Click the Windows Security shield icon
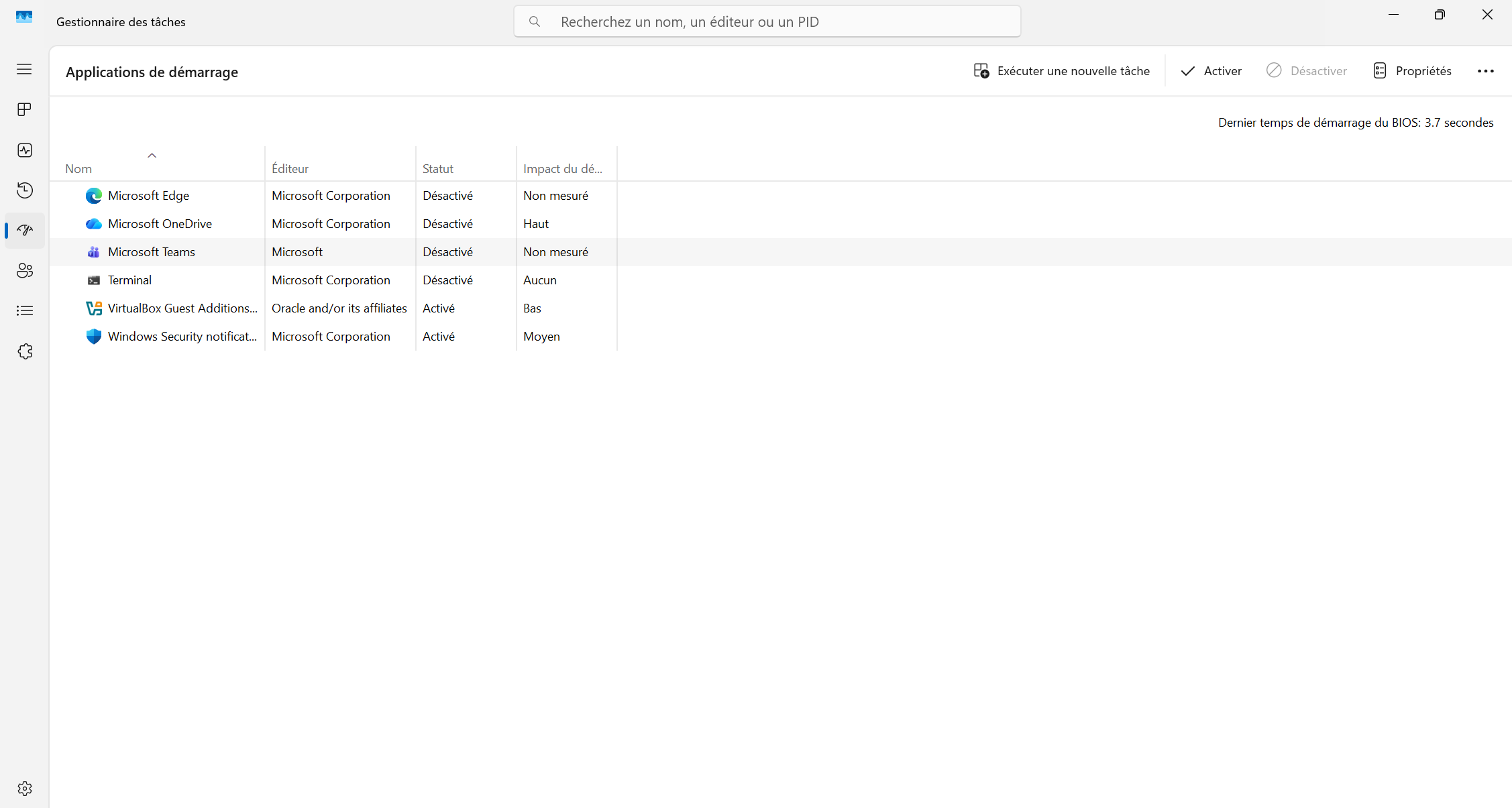Image resolution: width=1512 pixels, height=808 pixels. coord(93,337)
